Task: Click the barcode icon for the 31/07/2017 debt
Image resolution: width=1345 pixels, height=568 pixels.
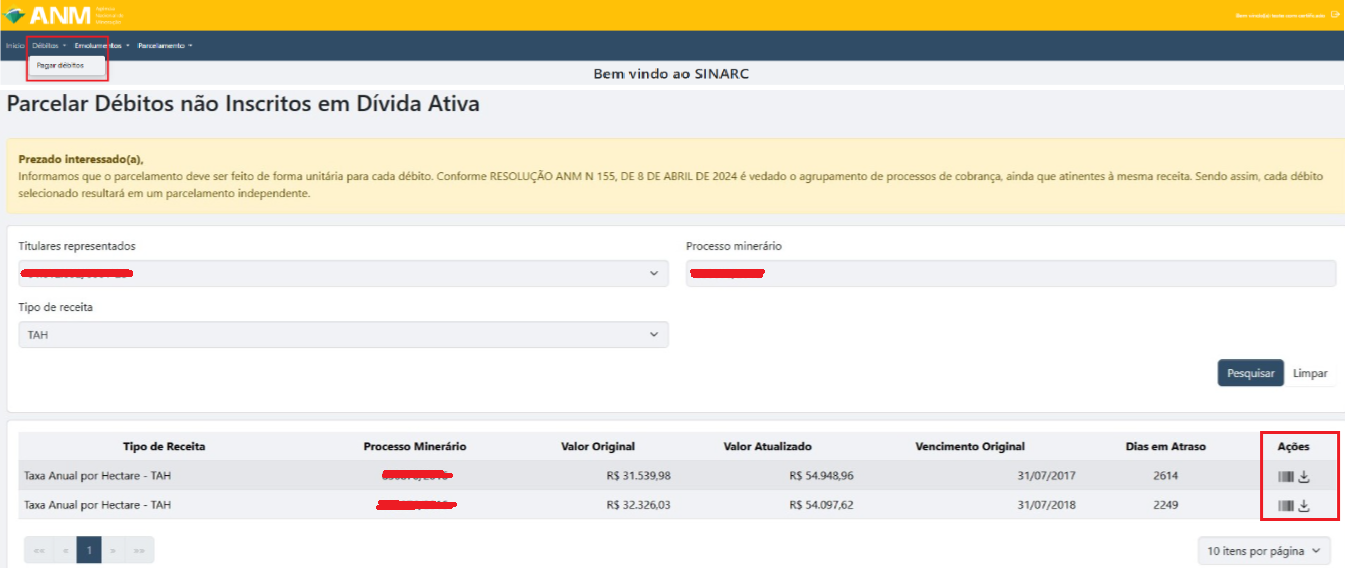Action: click(1285, 476)
